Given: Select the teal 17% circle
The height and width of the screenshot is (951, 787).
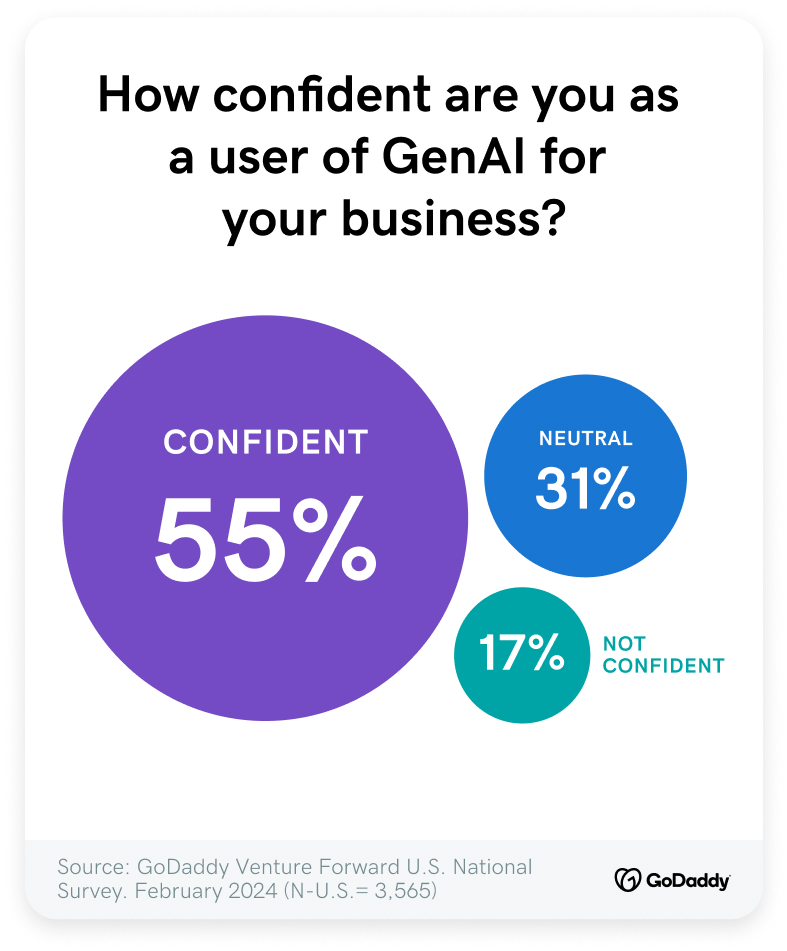Looking at the screenshot, I should [521, 655].
